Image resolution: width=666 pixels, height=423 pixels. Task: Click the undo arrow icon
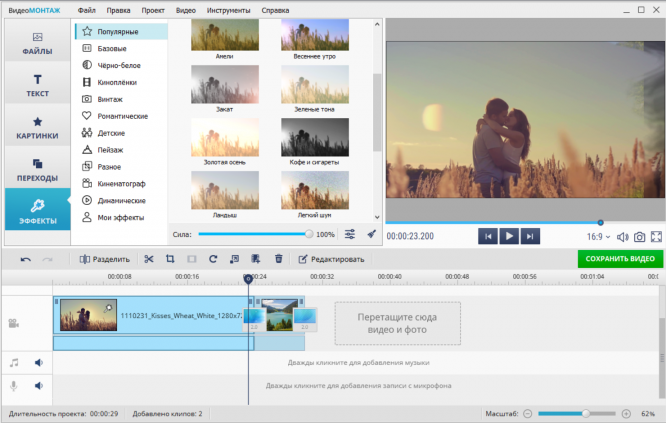pos(26,259)
